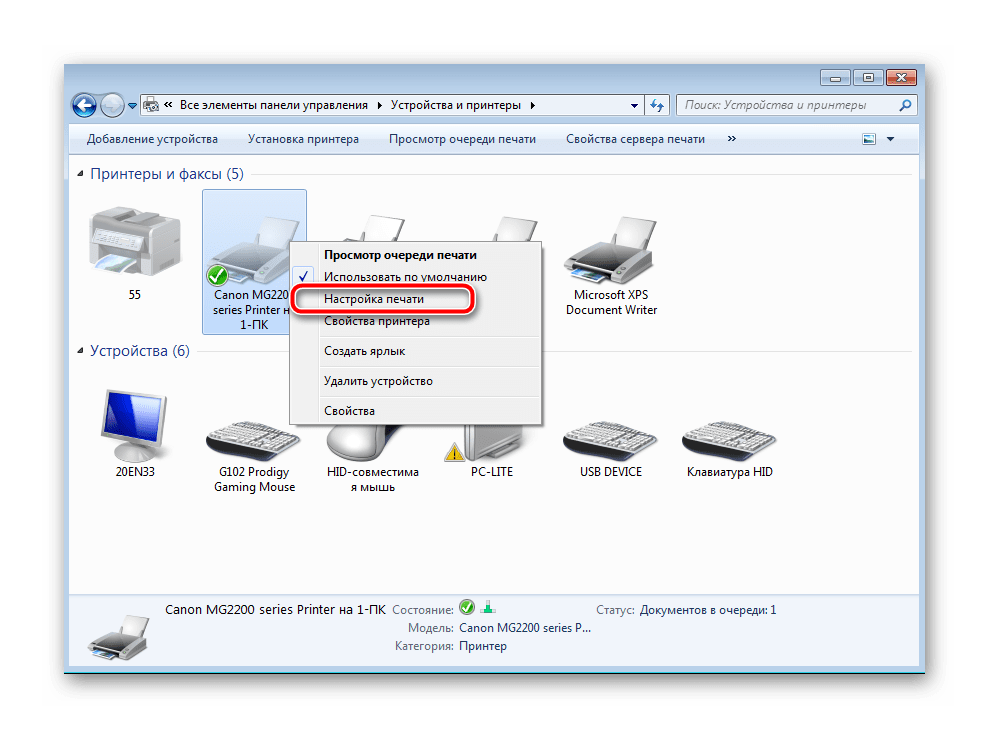This screenshot has height=738, width=989.
Task: Open the address bar history dropdown
Action: pyautogui.click(x=634, y=105)
